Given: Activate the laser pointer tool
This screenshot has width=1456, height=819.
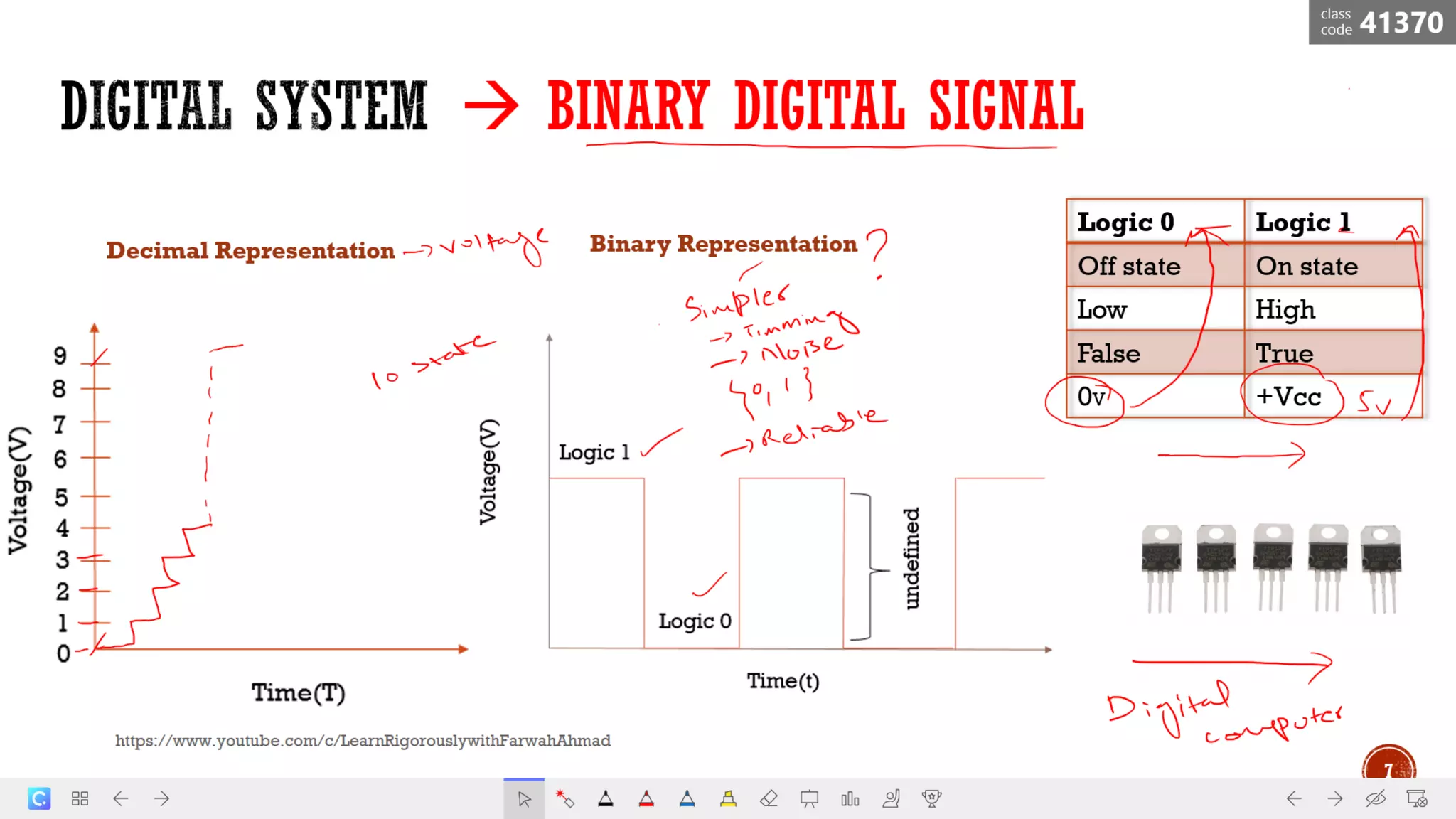Looking at the screenshot, I should point(565,799).
